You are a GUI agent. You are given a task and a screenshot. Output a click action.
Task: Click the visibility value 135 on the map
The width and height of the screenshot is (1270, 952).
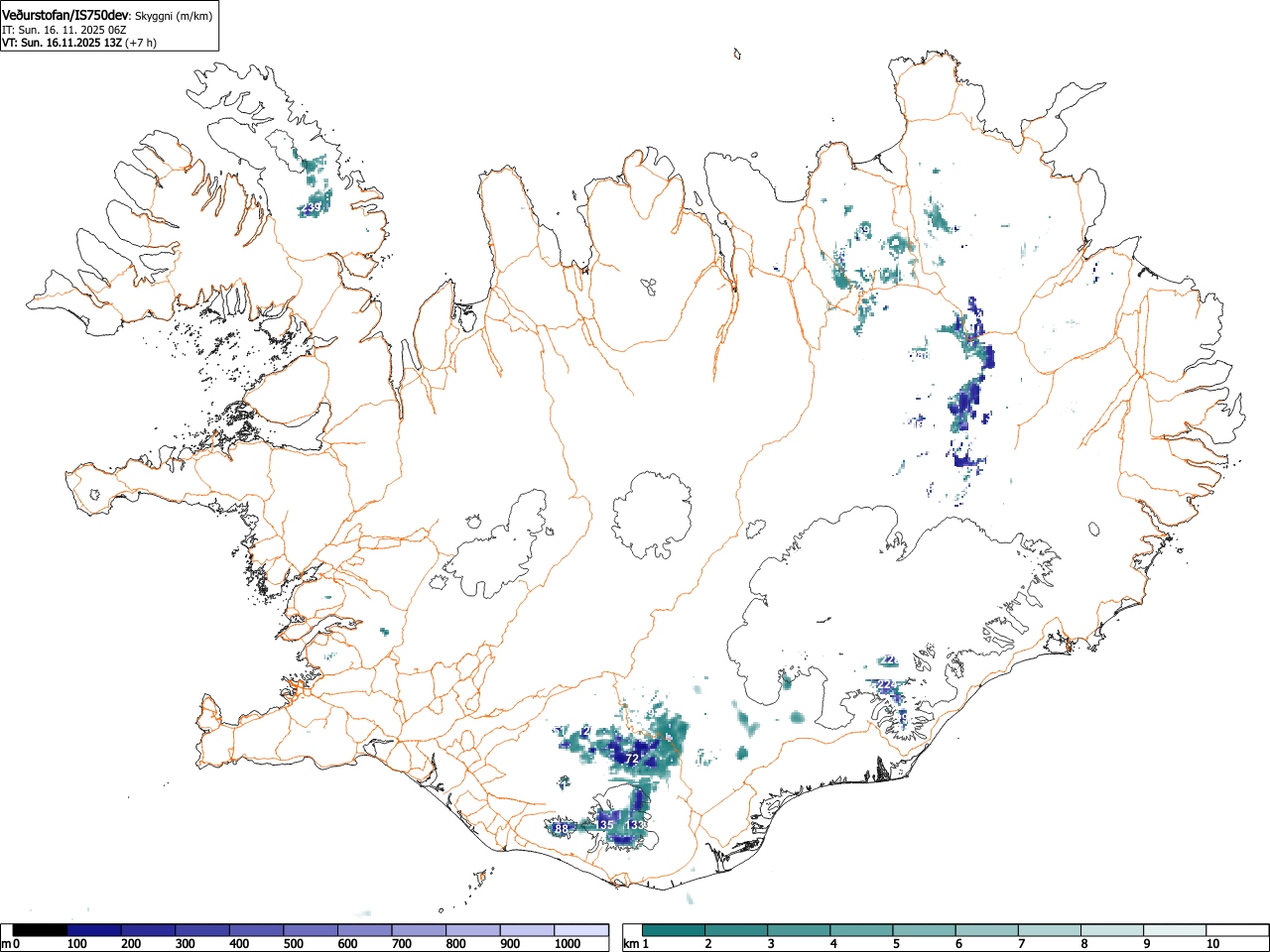[x=604, y=825]
